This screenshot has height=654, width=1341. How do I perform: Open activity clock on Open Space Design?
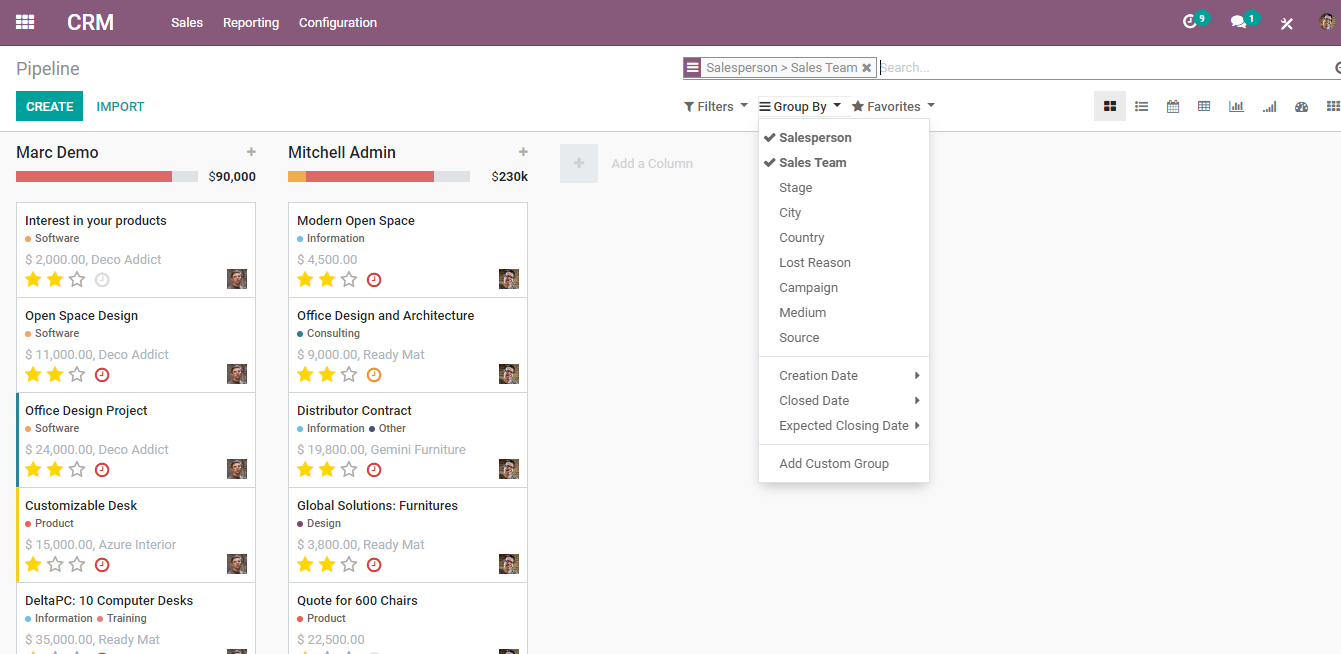pyautogui.click(x=102, y=375)
